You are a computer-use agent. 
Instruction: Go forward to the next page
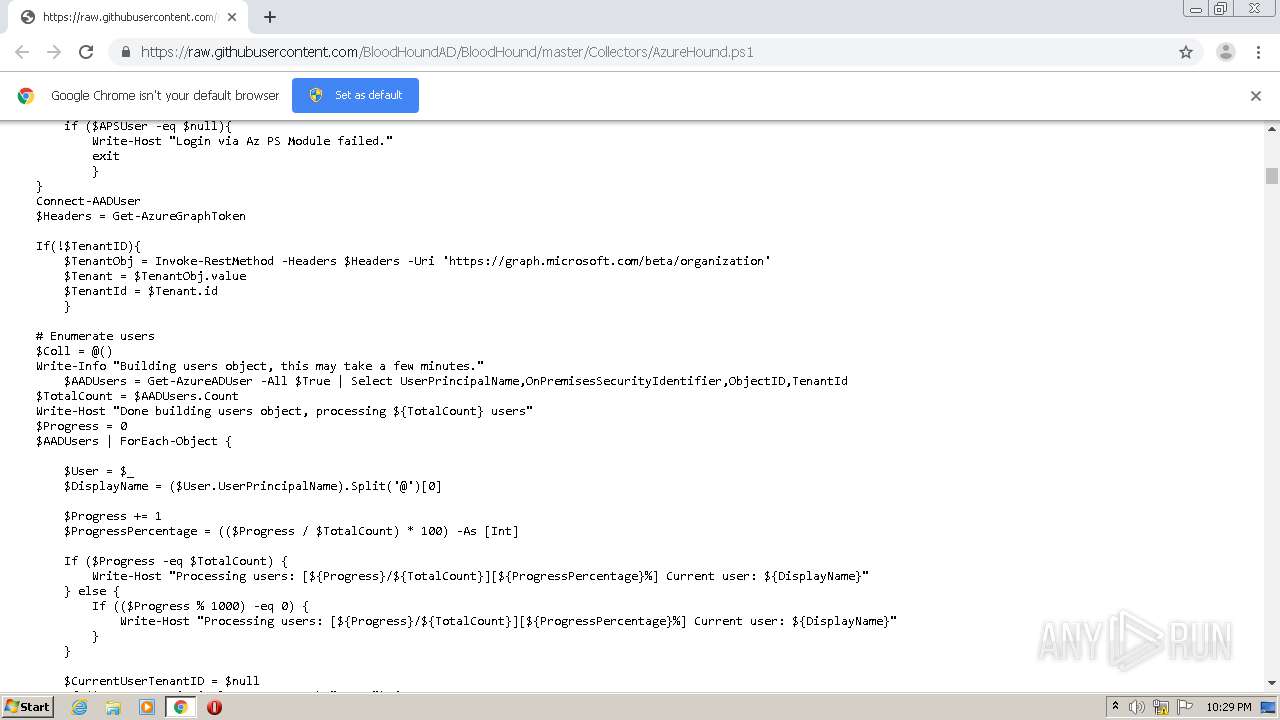54,52
